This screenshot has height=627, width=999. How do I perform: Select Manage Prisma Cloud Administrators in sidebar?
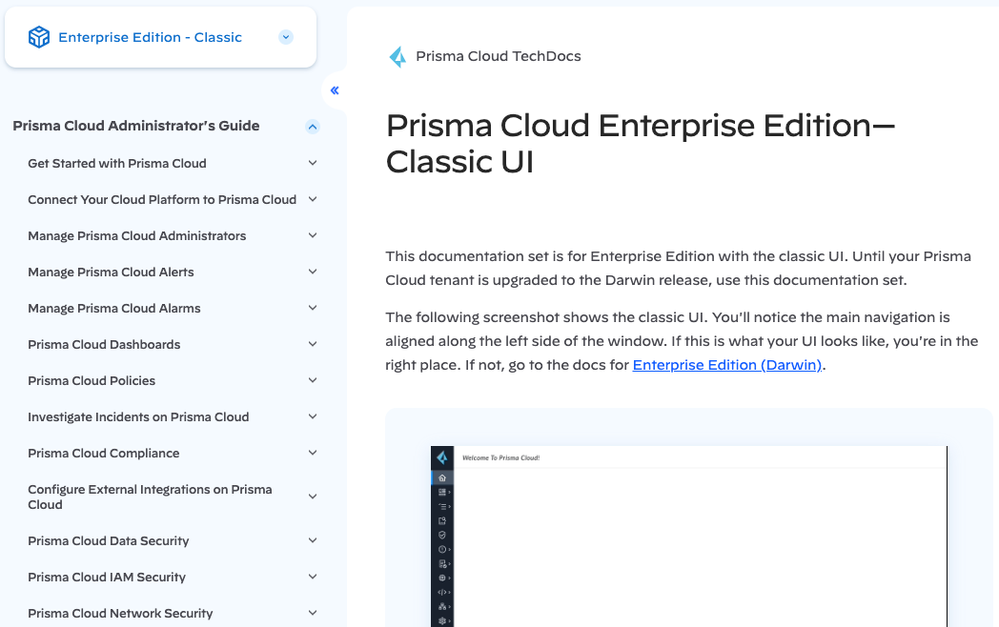(137, 236)
